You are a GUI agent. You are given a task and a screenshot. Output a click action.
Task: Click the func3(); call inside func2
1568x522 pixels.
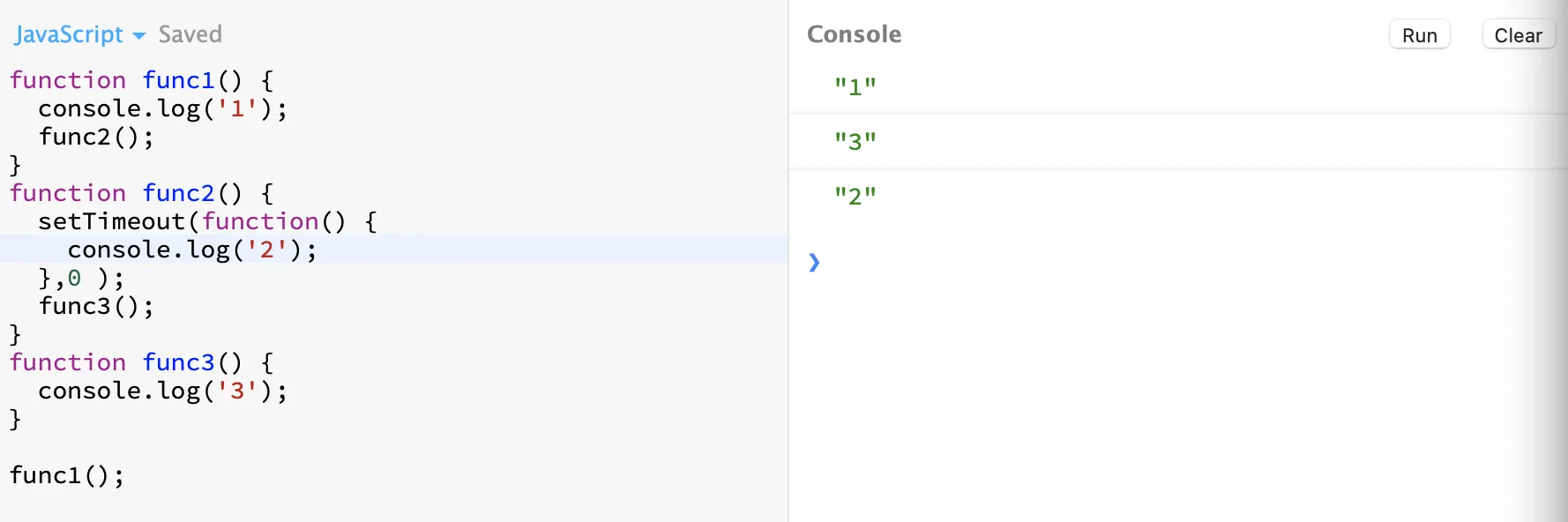click(95, 306)
